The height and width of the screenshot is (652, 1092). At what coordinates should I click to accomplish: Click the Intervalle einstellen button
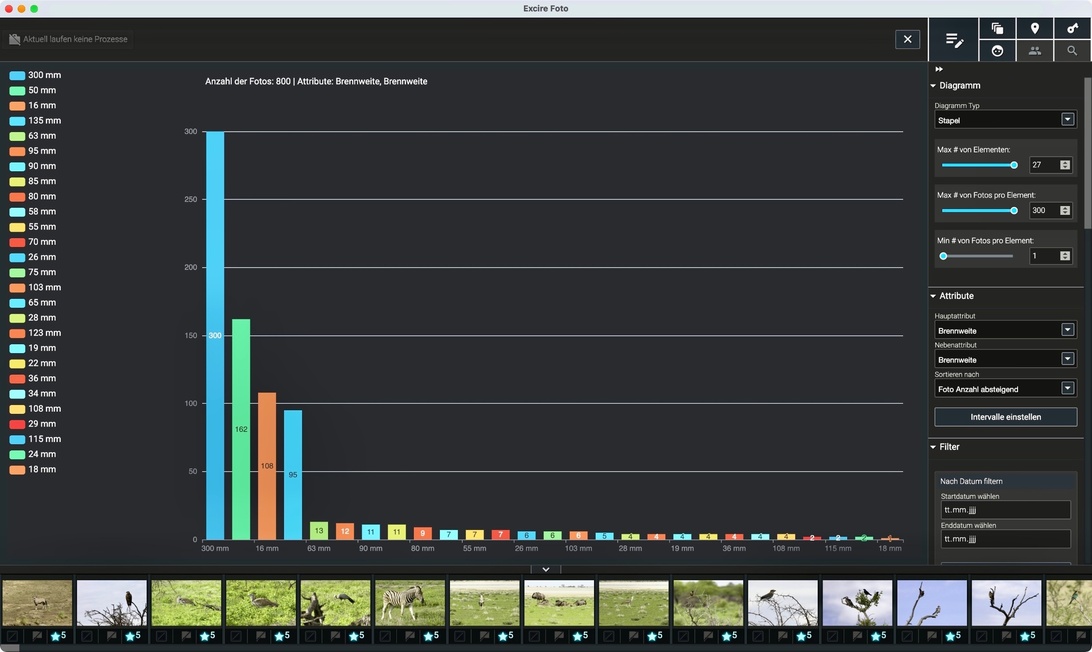(1005, 417)
